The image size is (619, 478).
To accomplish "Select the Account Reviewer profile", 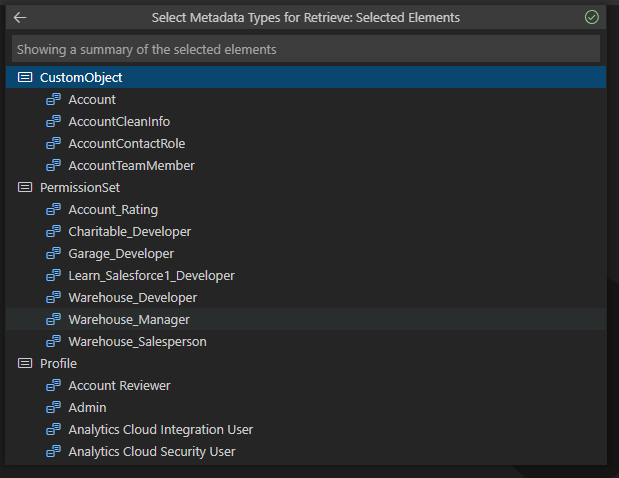I will click(119, 386).
